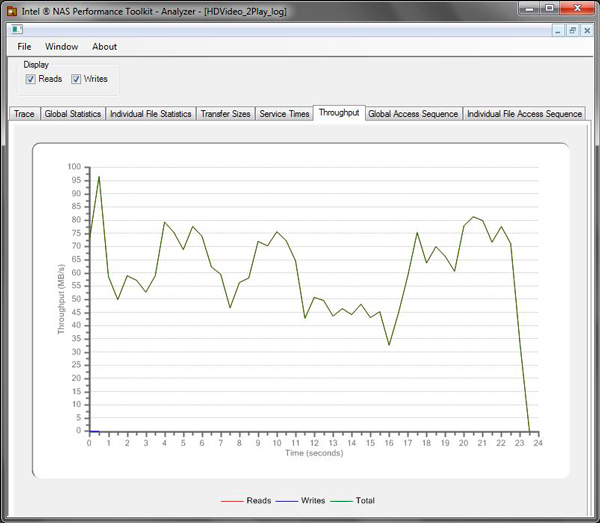
Task: Switch to the Global Statistics tab
Action: [73, 114]
